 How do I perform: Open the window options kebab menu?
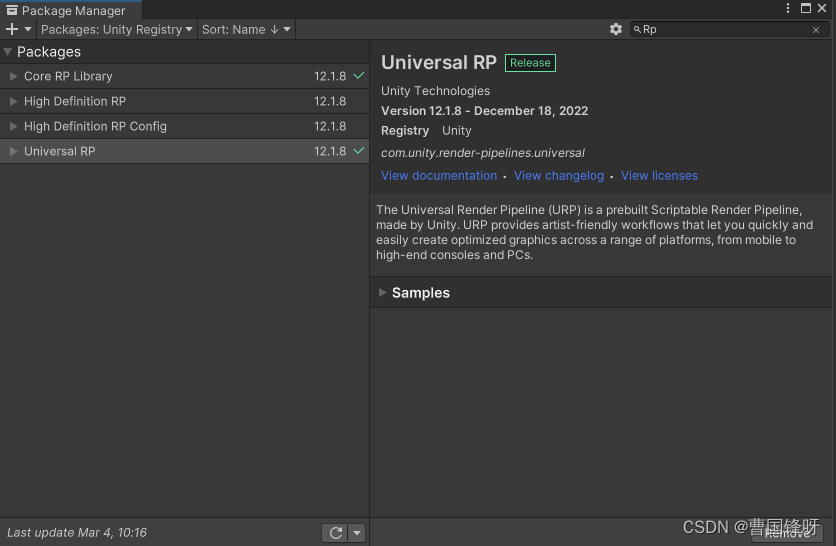(787, 8)
